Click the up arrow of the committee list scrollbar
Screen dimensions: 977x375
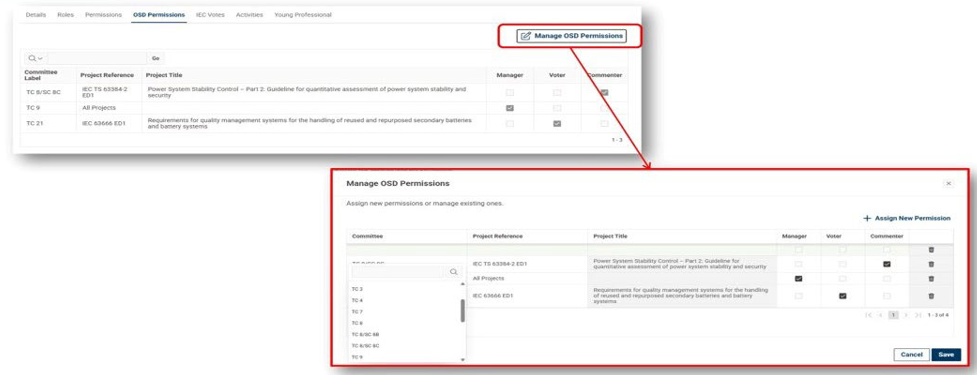coord(462,284)
